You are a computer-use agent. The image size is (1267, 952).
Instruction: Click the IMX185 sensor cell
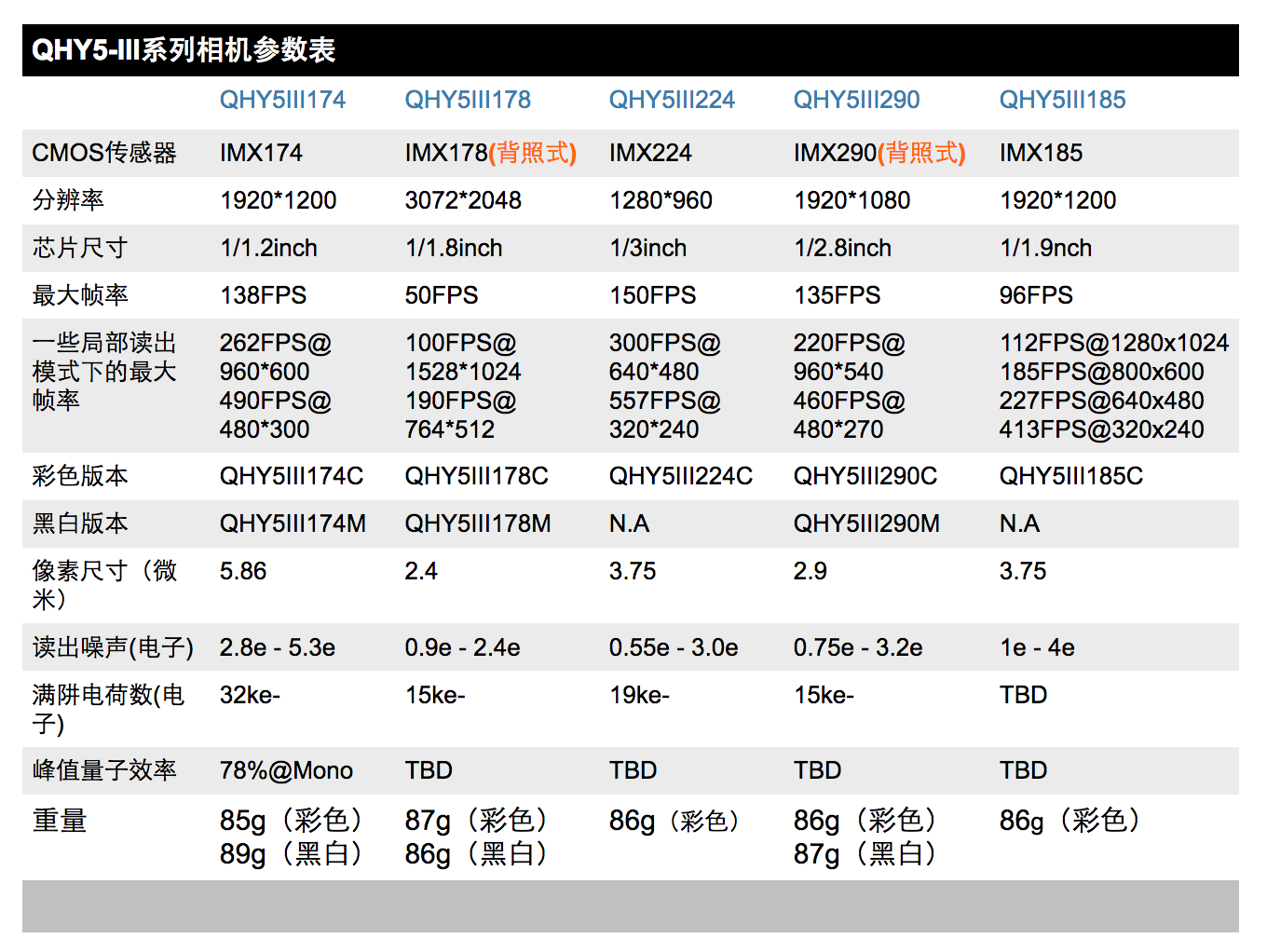click(x=1041, y=153)
